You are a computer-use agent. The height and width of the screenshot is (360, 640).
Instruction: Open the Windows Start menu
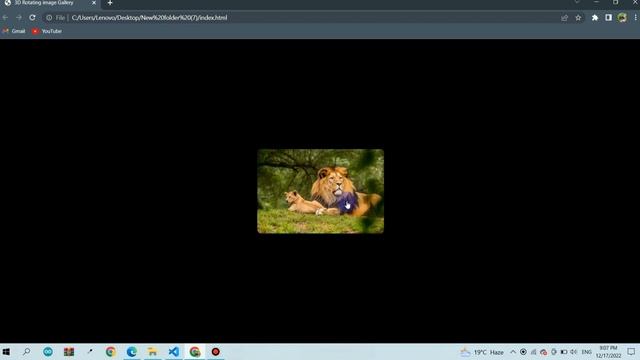coord(6,351)
